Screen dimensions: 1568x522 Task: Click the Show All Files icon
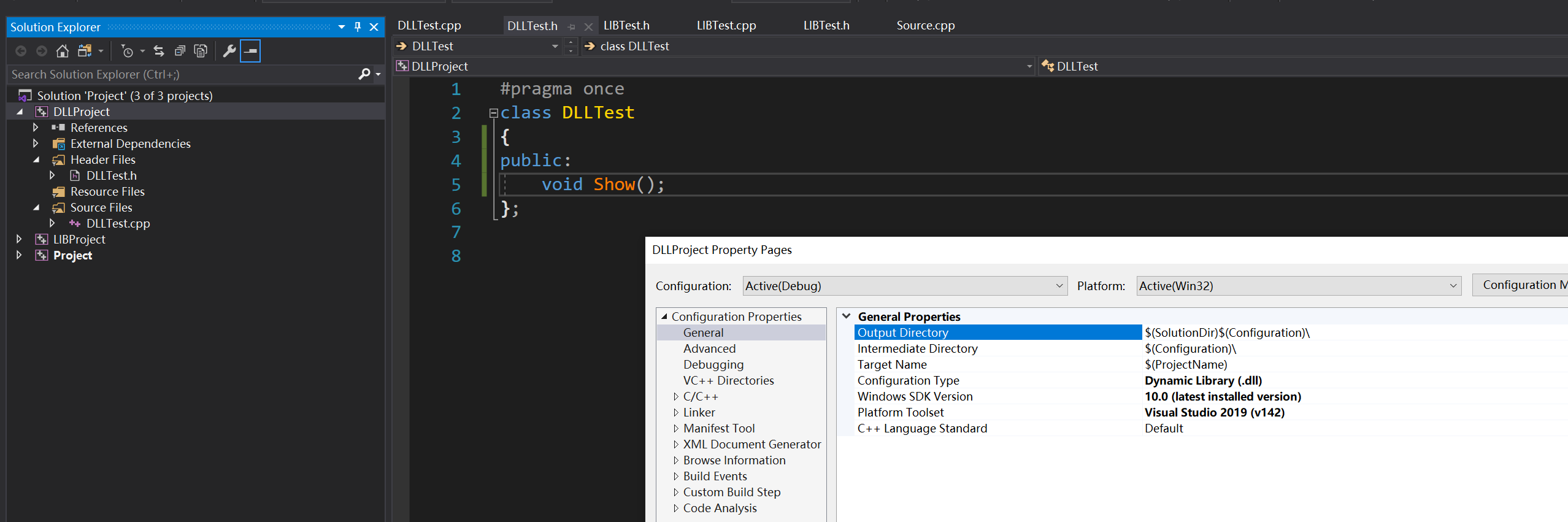pos(201,51)
